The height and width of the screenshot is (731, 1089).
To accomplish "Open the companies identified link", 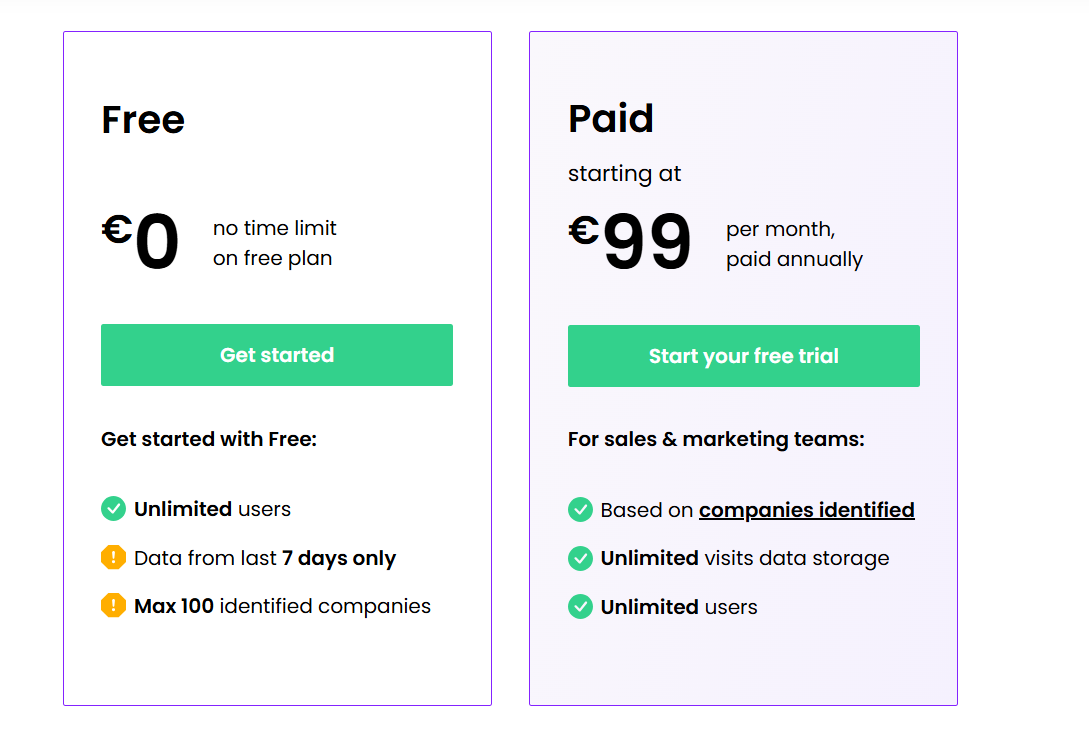I will (x=806, y=510).
